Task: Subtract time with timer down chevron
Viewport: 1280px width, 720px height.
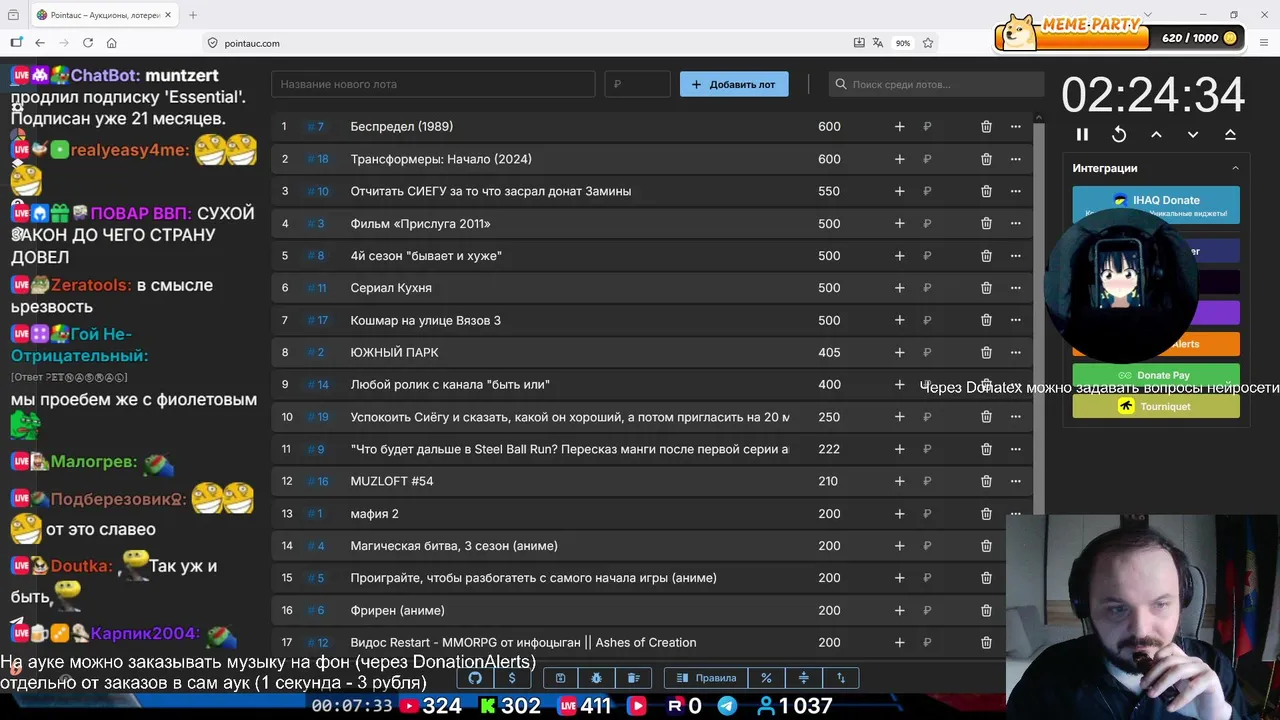Action: (x=1193, y=134)
